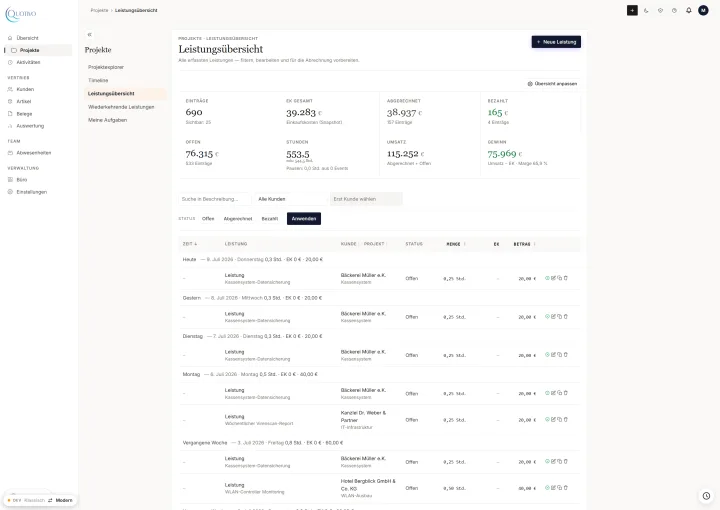The image size is (720, 510).
Task: Click the Status column header
Action: 414,244
